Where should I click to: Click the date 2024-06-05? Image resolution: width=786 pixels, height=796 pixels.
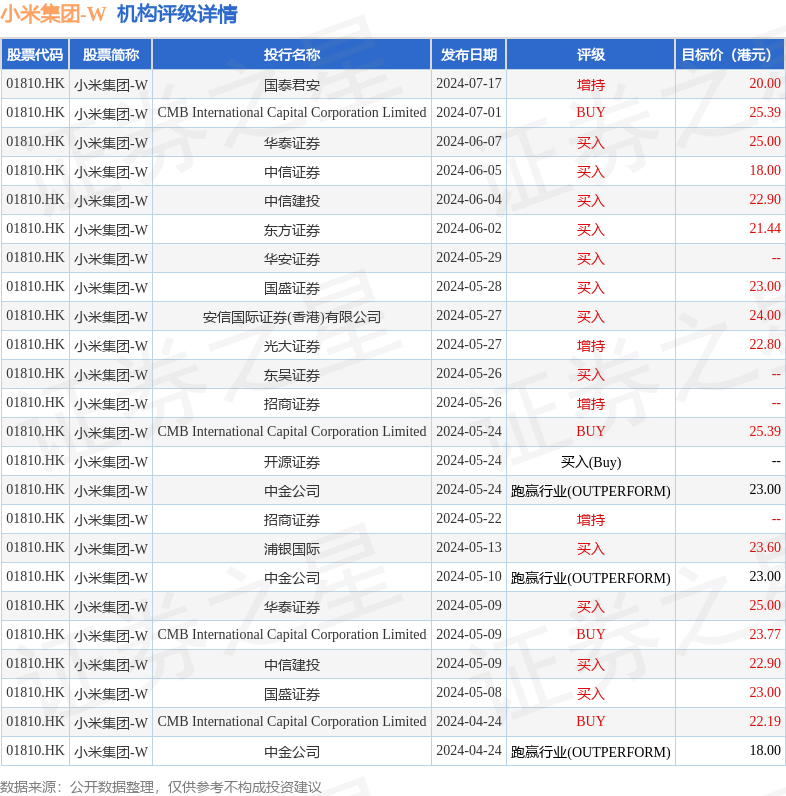(469, 170)
